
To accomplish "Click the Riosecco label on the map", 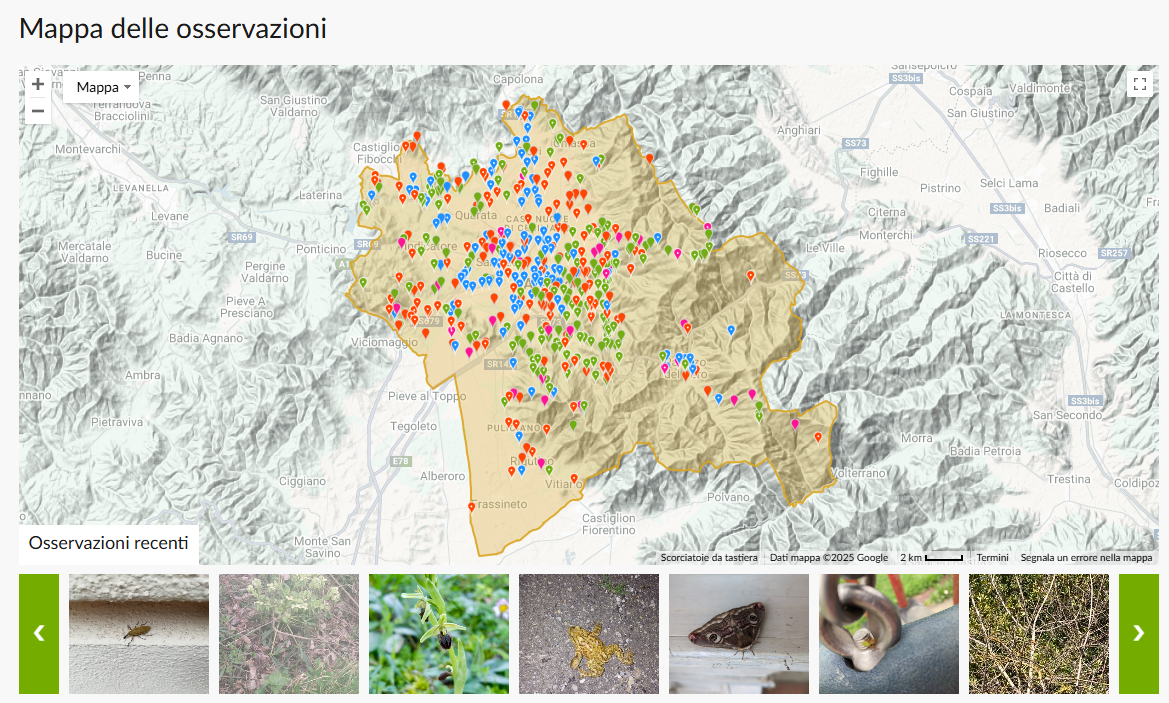I will (x=1062, y=253).
